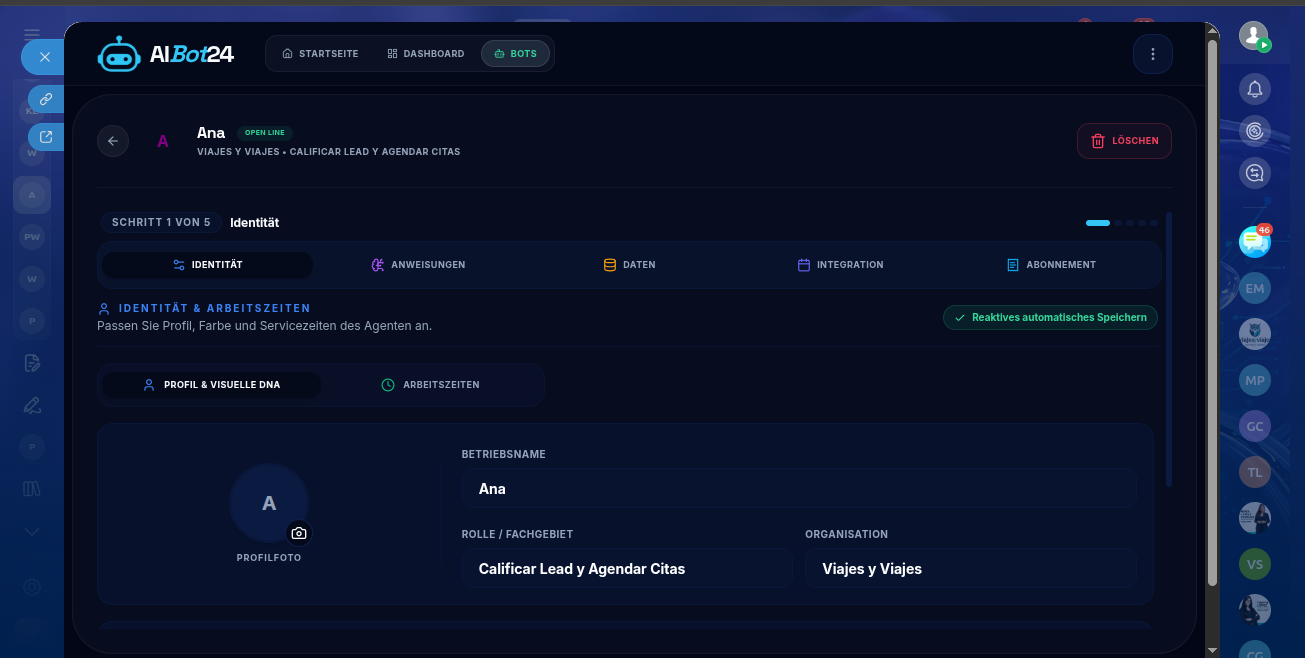Click the Betriebsname field containing Ana
1305x658 pixels.
pos(799,489)
